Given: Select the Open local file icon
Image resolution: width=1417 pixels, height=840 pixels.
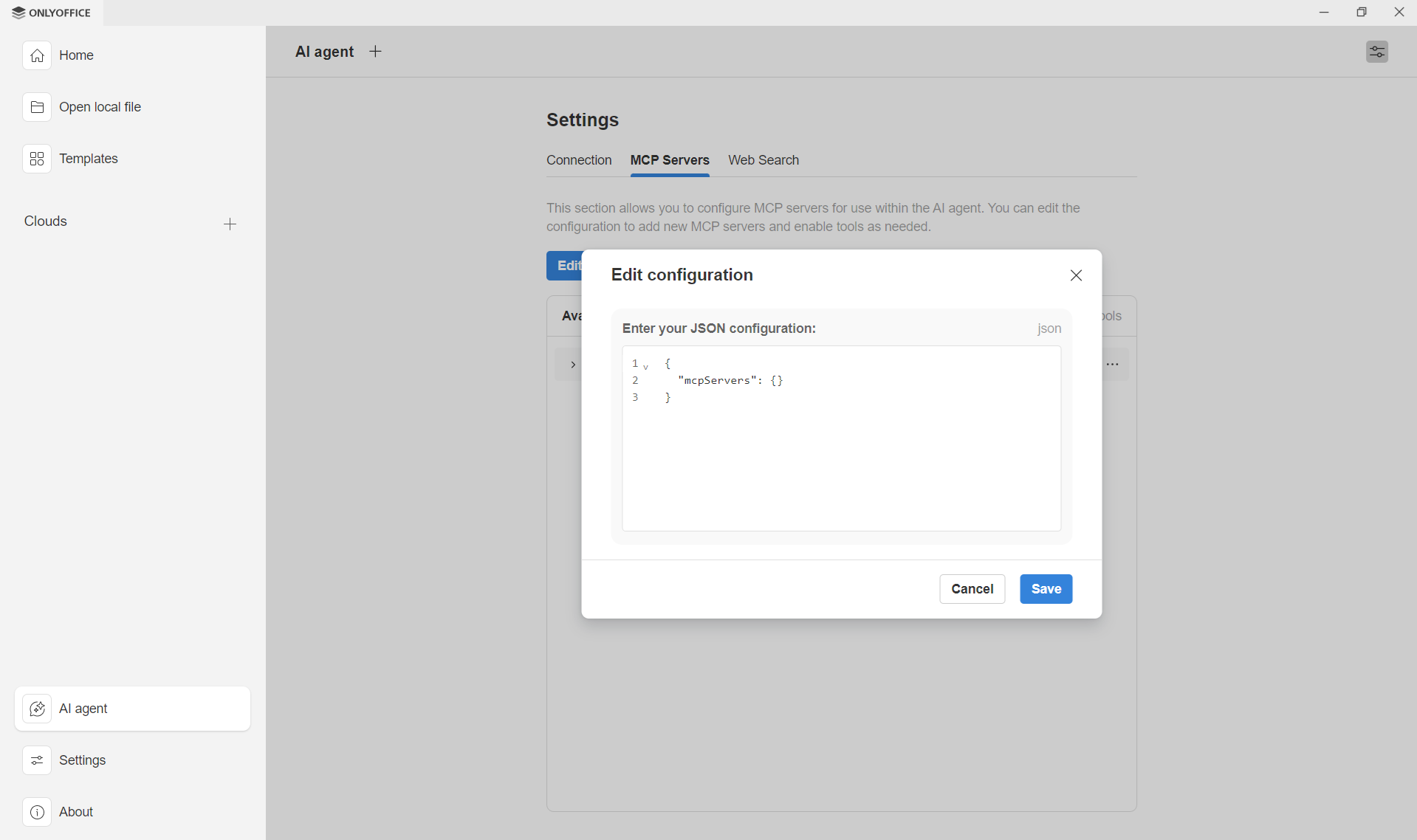Looking at the screenshot, I should tap(37, 106).
